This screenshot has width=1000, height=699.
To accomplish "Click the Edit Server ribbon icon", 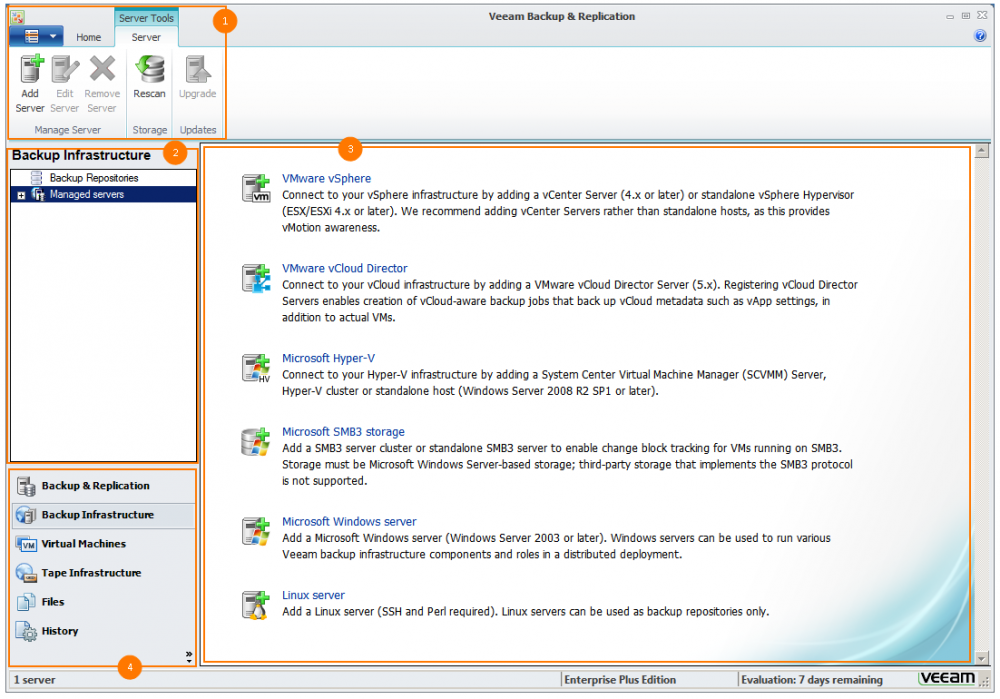I will tap(64, 69).
